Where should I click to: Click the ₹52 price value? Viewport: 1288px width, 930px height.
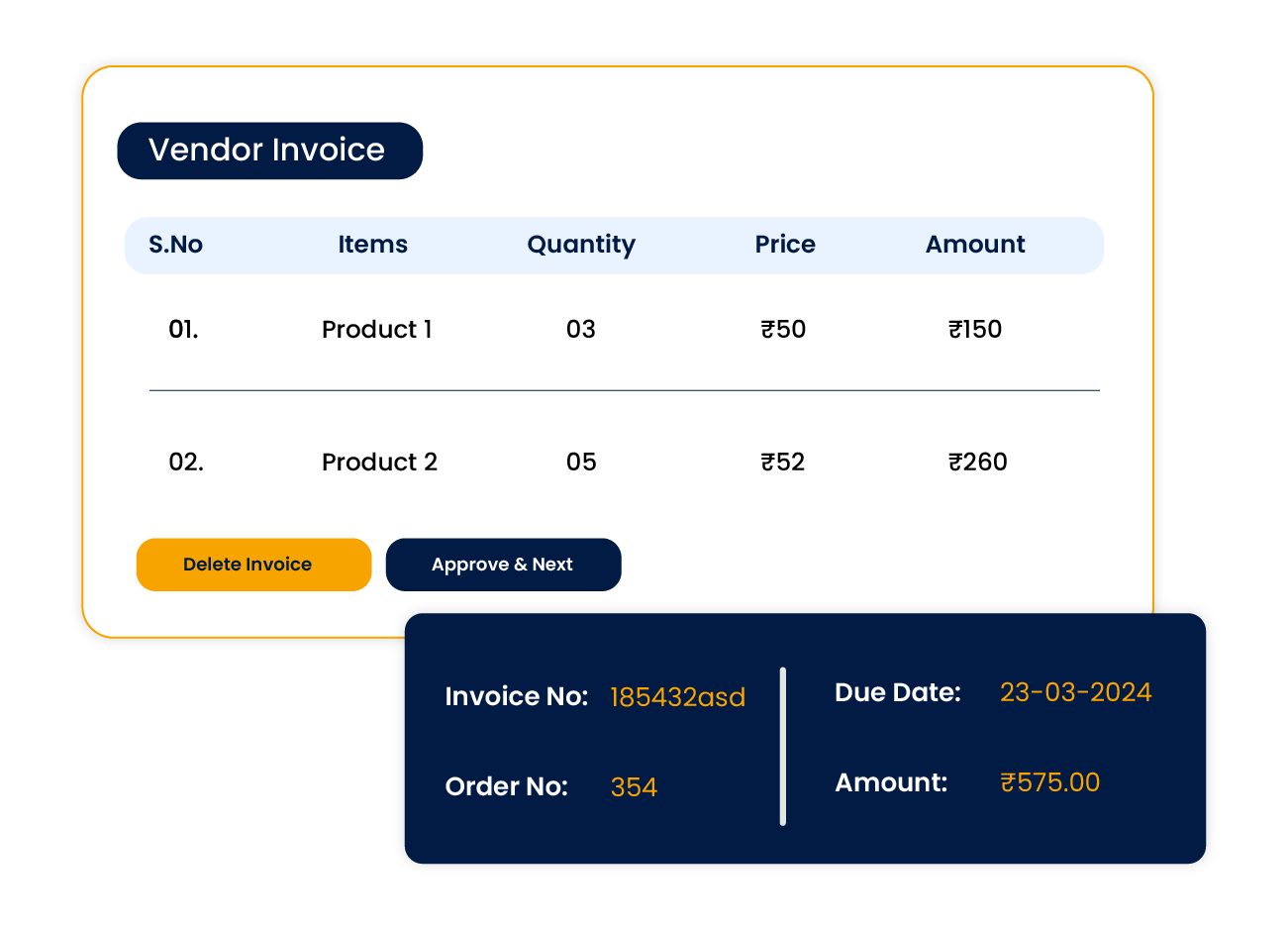[x=783, y=463]
